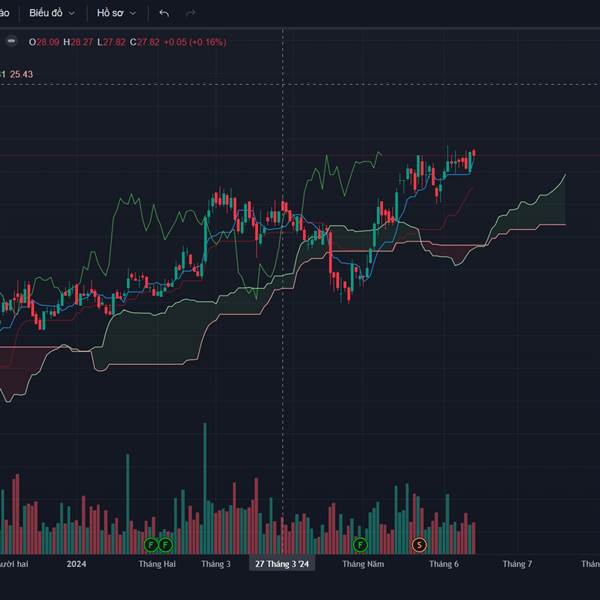Click the undo arrow in the toolbar

tap(164, 13)
